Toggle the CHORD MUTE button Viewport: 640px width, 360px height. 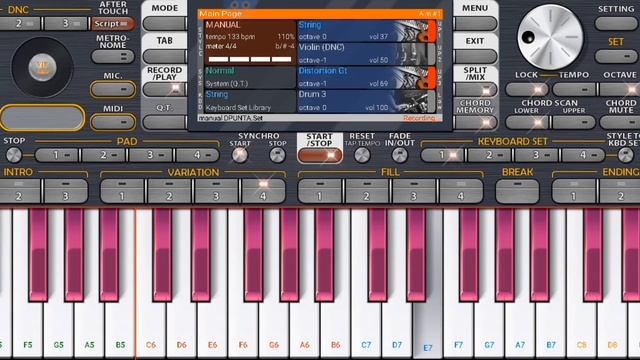620,122
